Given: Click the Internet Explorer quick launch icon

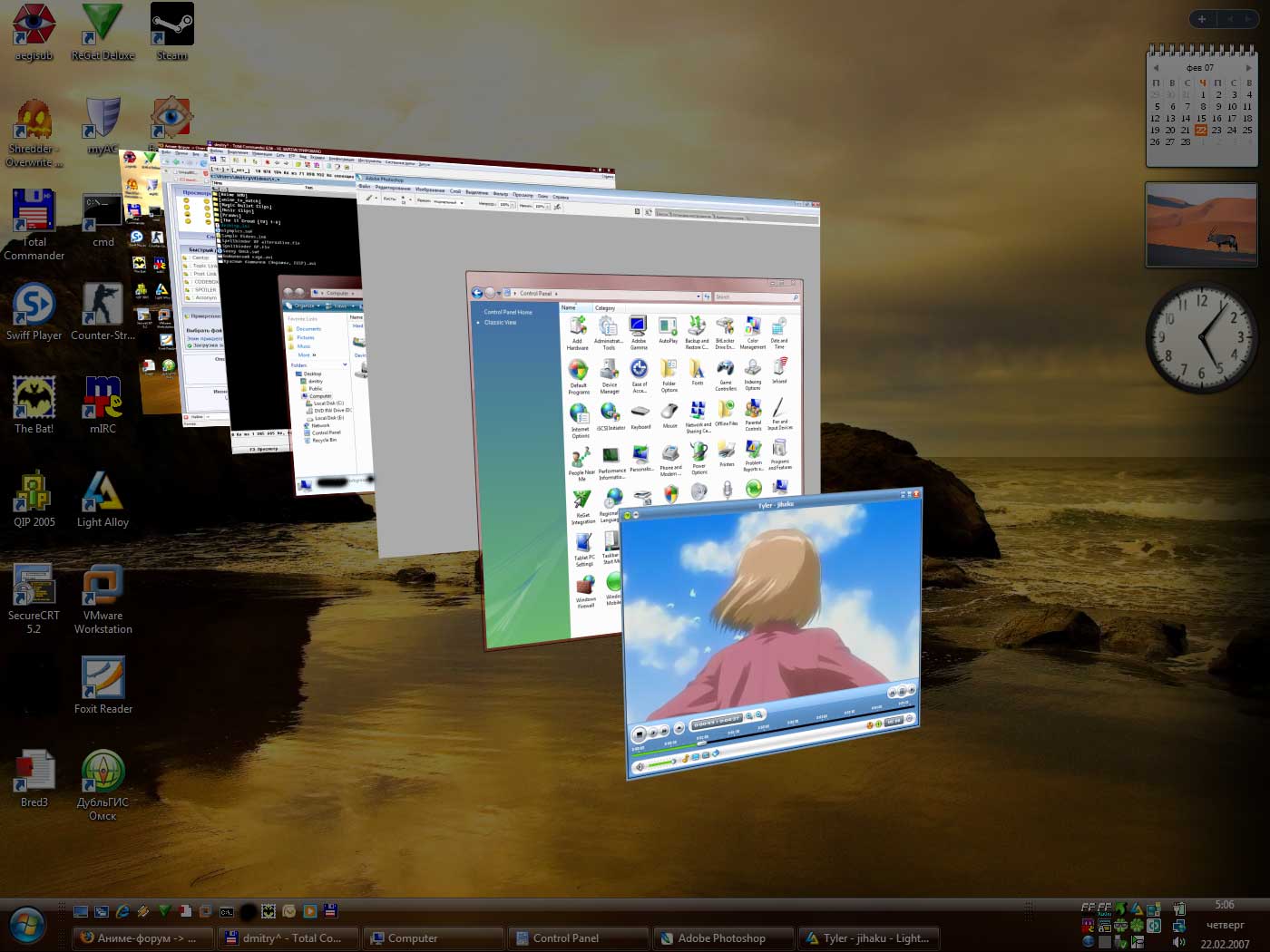Looking at the screenshot, I should coord(122,911).
